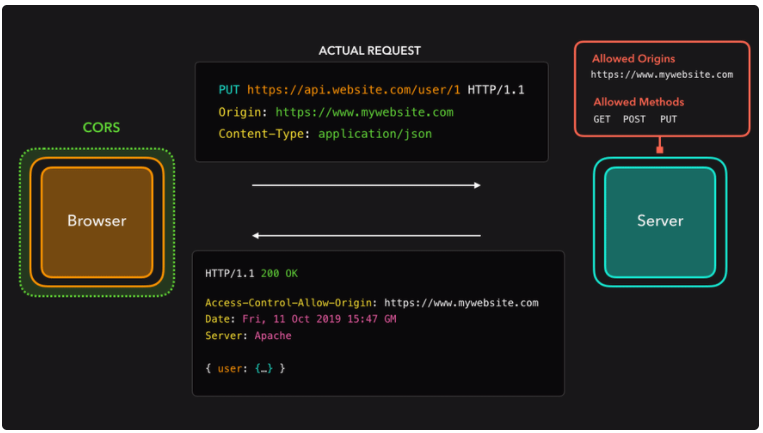Click the user key in response body
763x433 pixels.
[231, 368]
